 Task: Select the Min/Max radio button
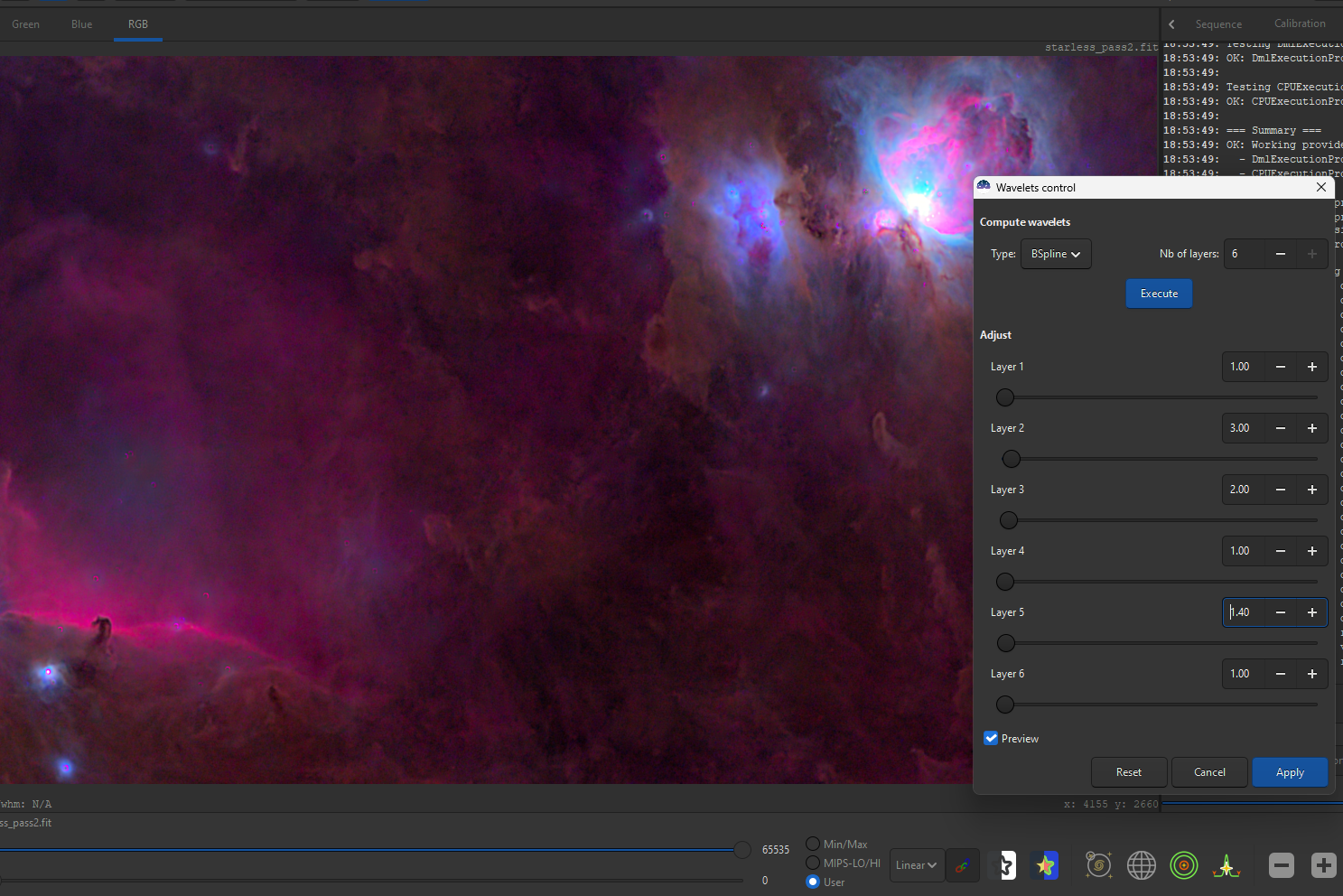pos(813,844)
